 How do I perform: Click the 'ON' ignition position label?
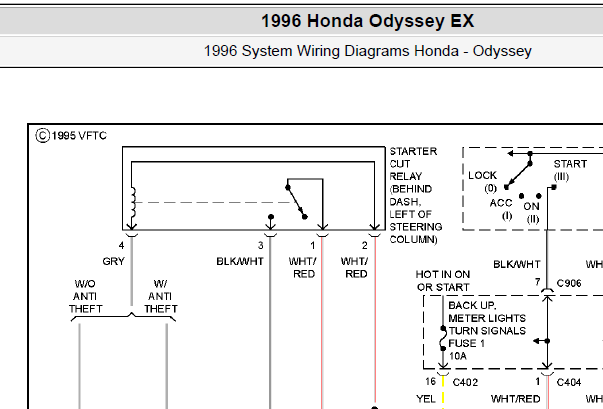pyautogui.click(x=531, y=206)
